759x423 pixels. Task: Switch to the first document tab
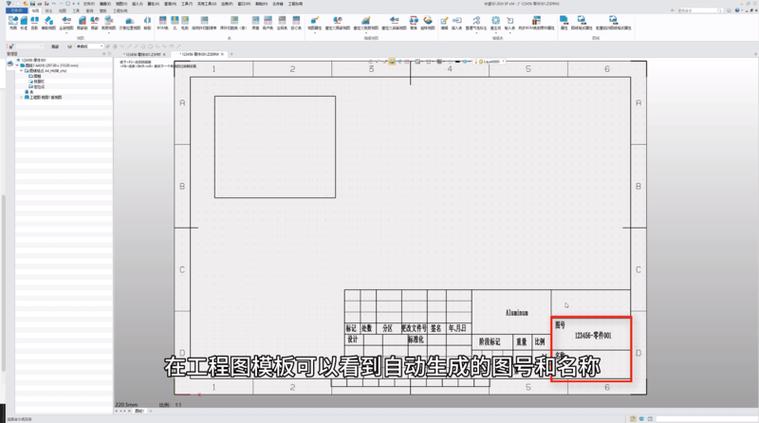click(x=143, y=54)
